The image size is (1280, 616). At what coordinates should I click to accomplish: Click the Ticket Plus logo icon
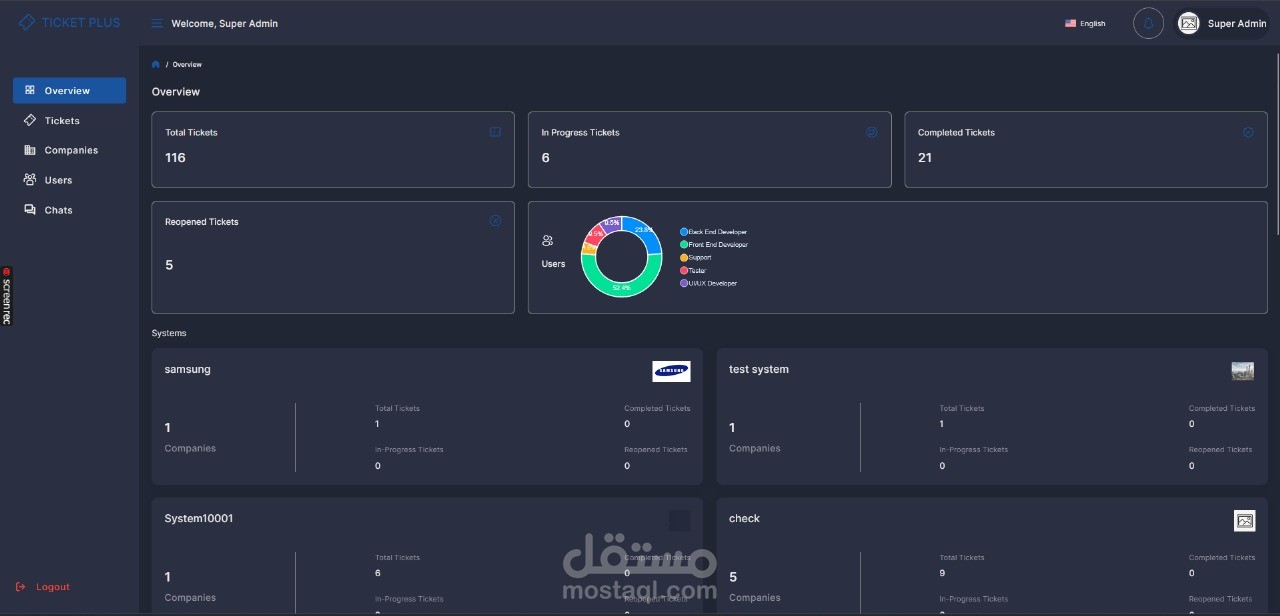(x=27, y=22)
